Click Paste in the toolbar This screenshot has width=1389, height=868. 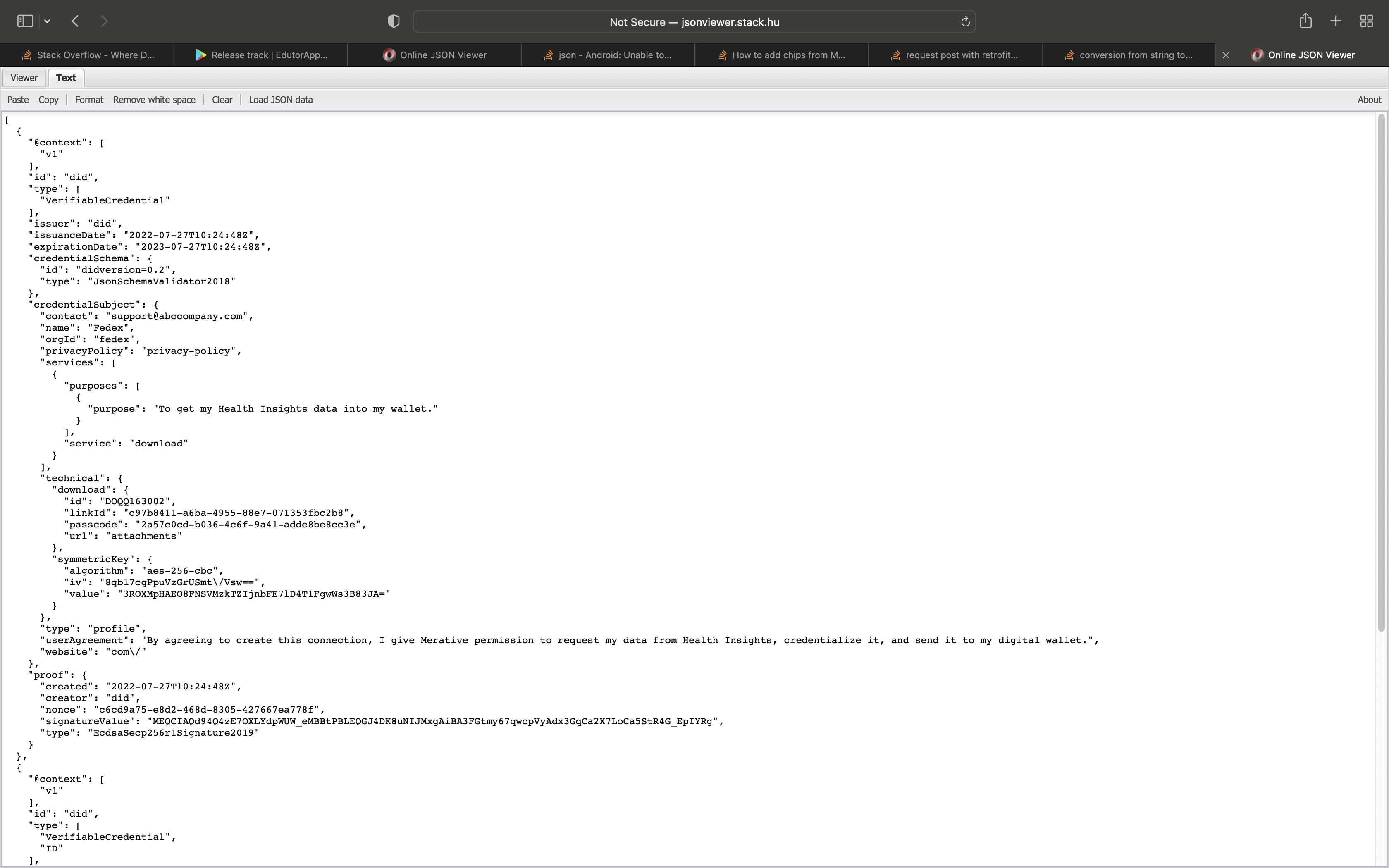[x=18, y=100]
